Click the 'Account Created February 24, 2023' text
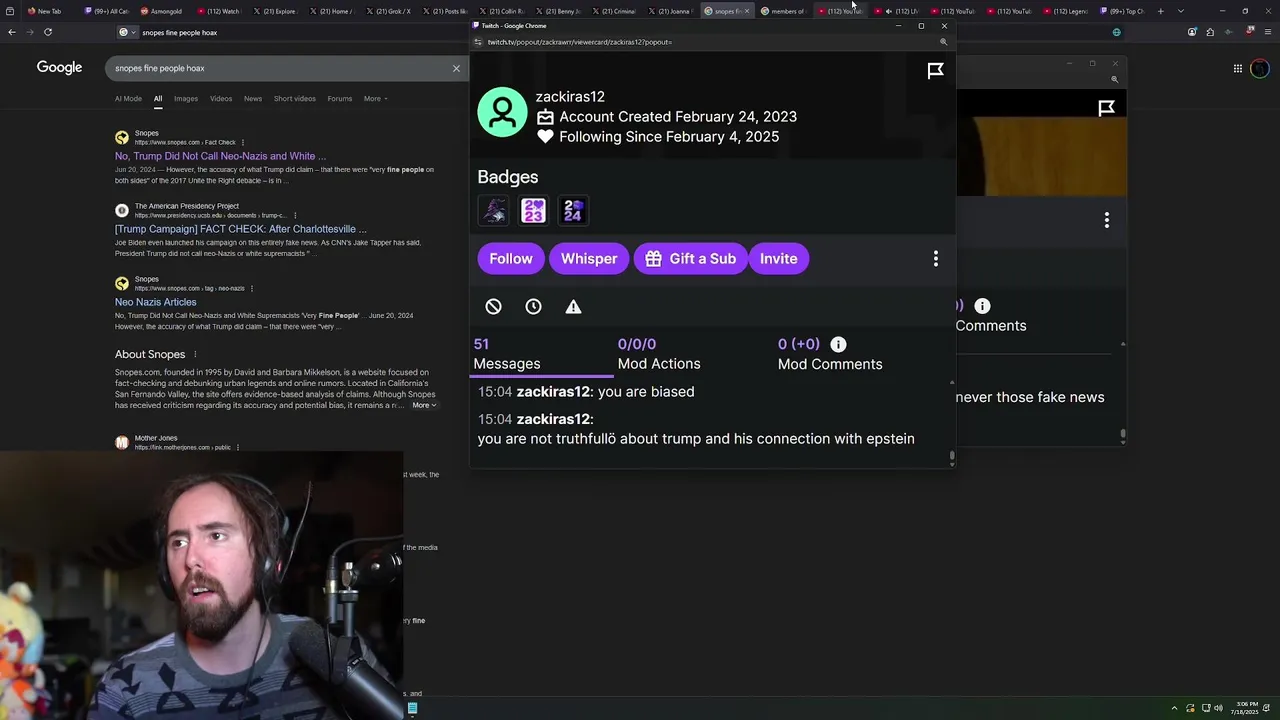This screenshot has height=720, width=1280. (x=678, y=117)
